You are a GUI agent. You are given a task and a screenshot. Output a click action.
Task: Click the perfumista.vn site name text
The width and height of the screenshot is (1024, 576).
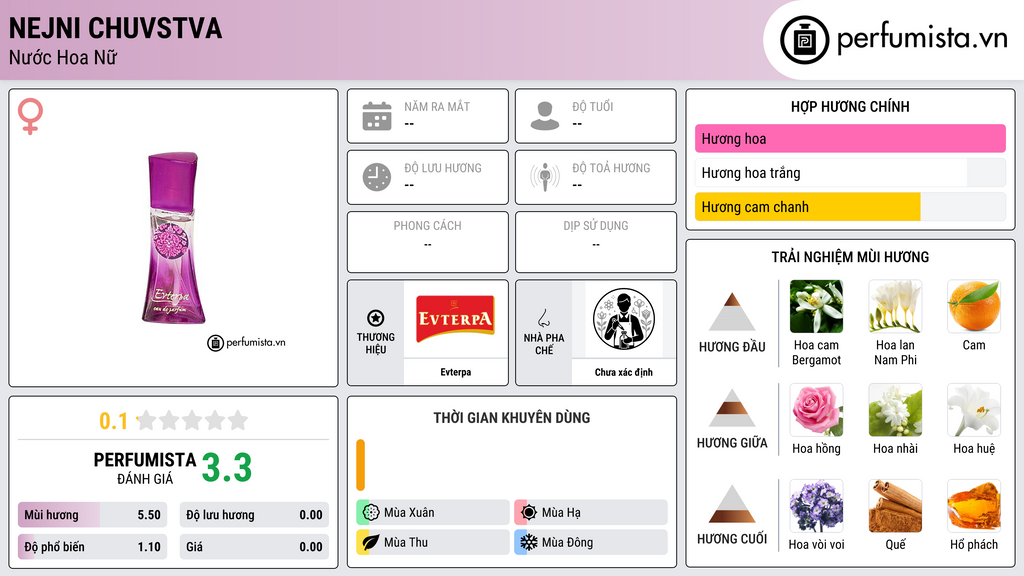tap(922, 38)
